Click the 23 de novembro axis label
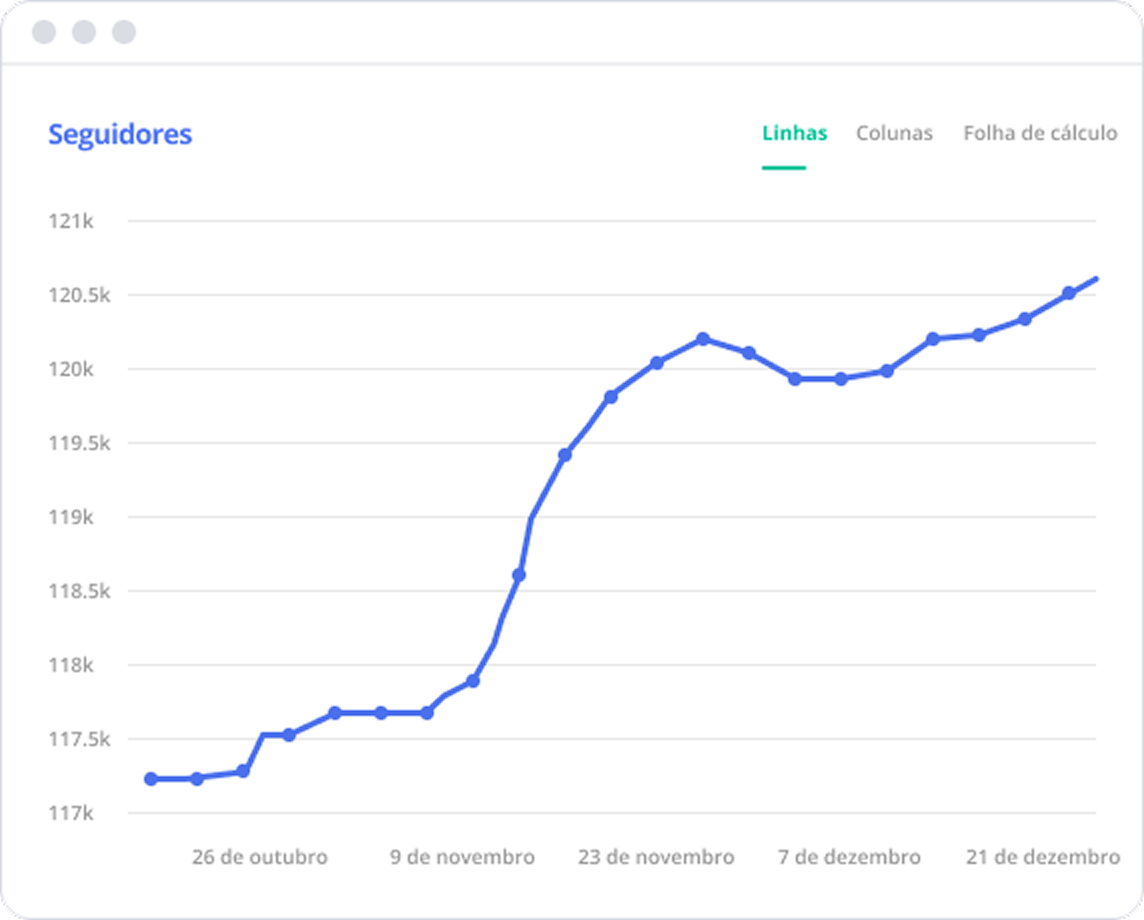This screenshot has height=920, width=1144. 656,857
